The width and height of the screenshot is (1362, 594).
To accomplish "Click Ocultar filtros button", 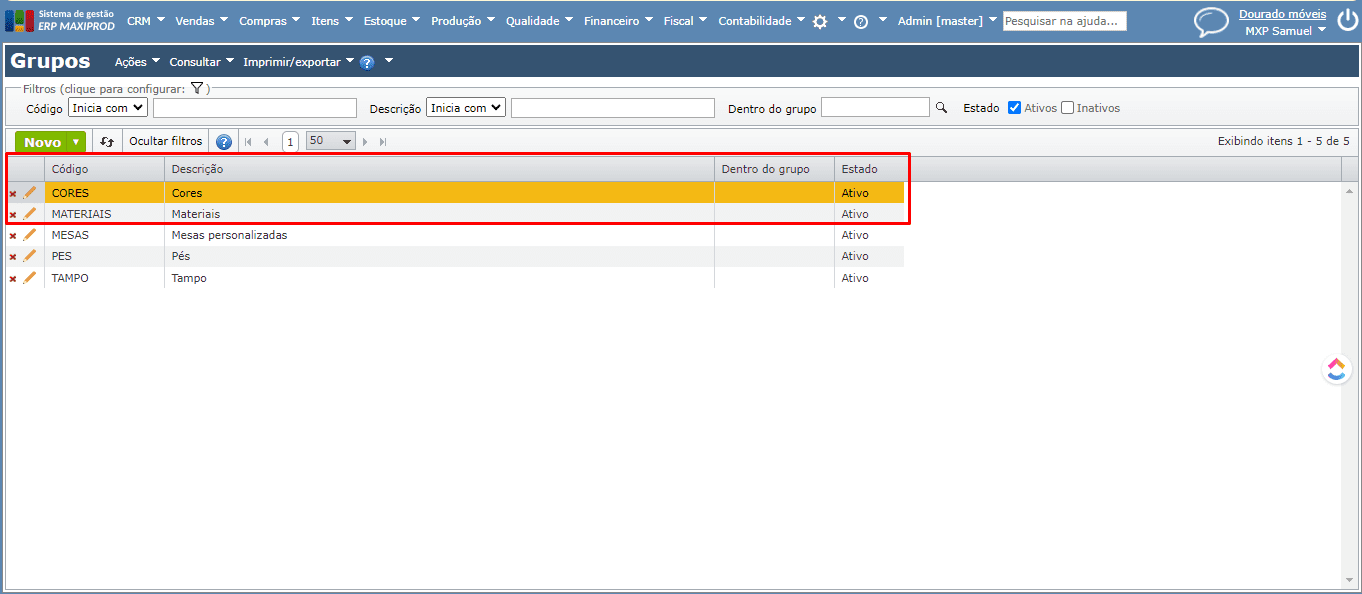I will [x=166, y=142].
